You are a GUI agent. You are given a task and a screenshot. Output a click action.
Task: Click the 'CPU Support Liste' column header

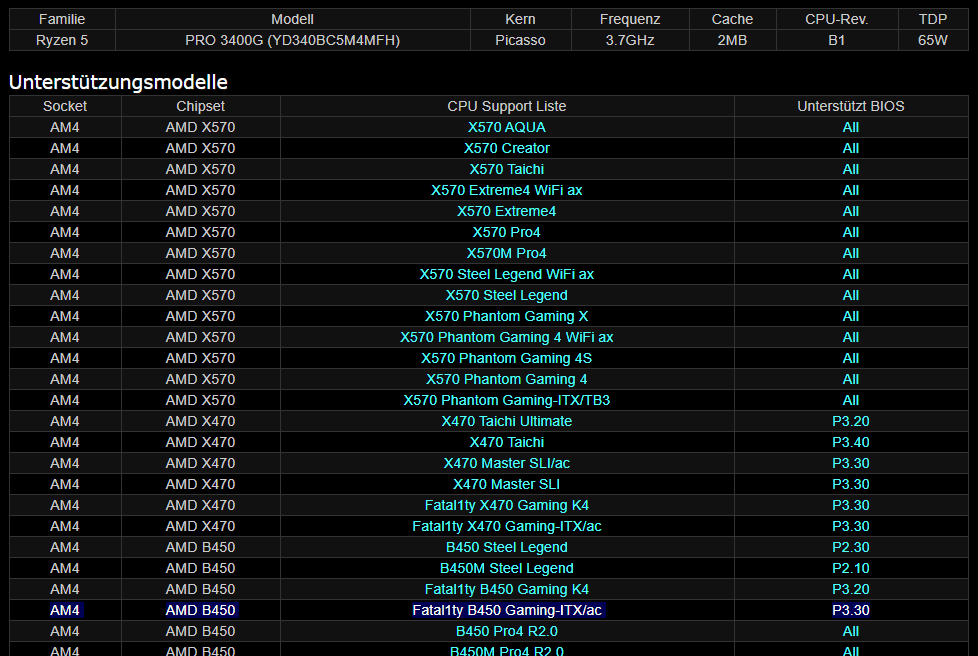click(x=506, y=106)
